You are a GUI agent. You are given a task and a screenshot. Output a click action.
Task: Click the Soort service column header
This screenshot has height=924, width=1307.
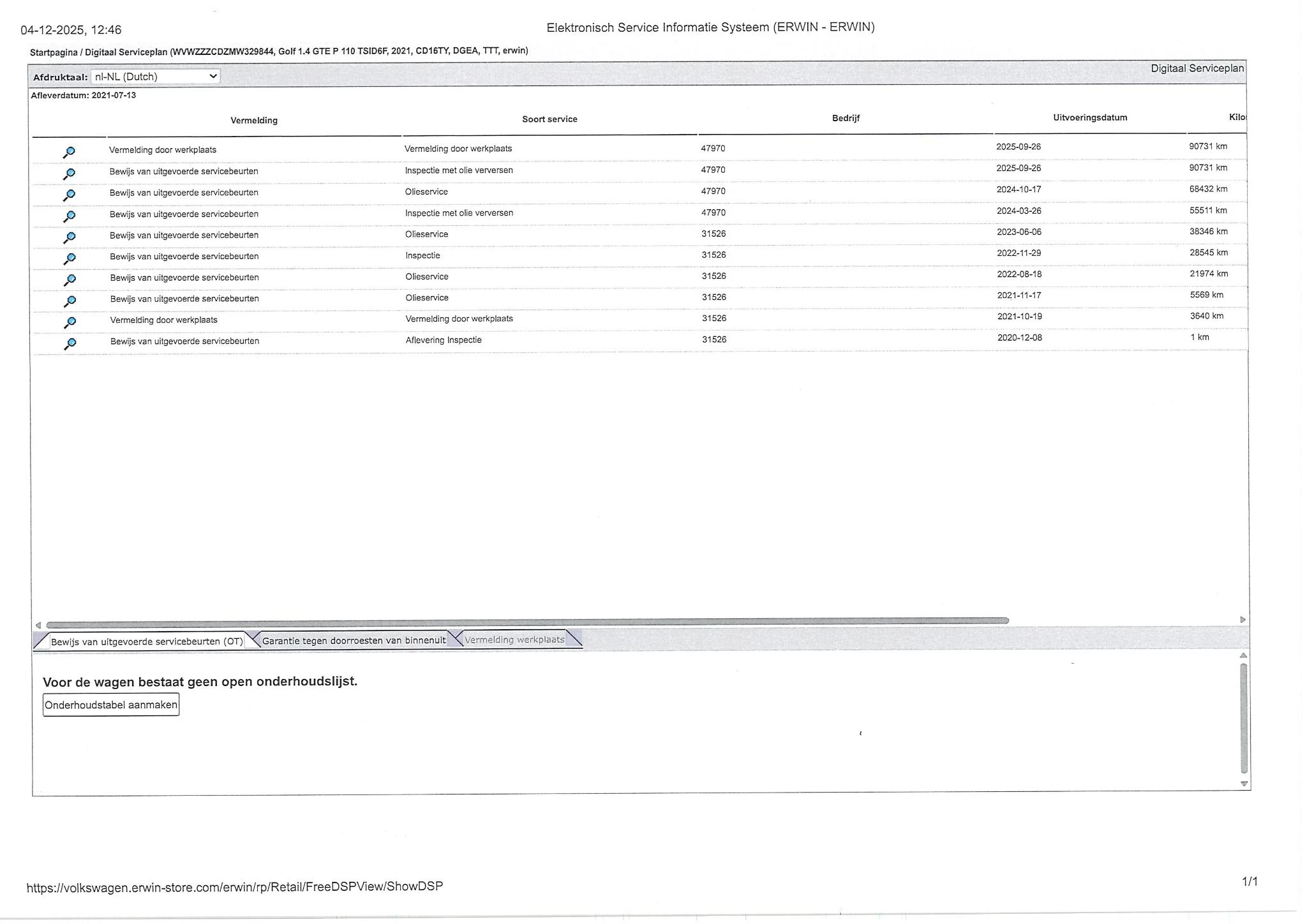point(549,119)
